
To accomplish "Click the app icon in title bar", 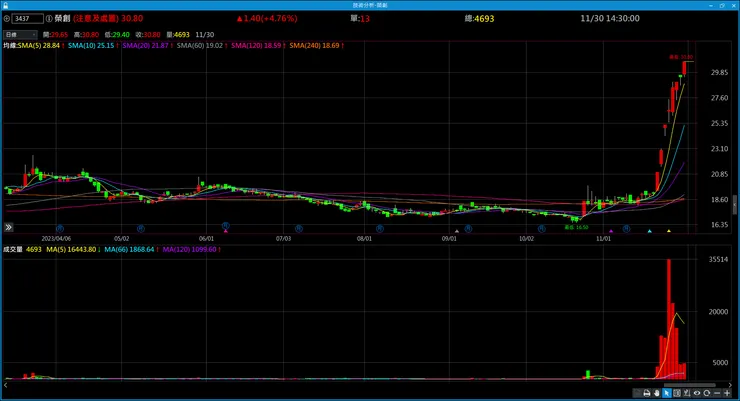I will pos(5,5).
